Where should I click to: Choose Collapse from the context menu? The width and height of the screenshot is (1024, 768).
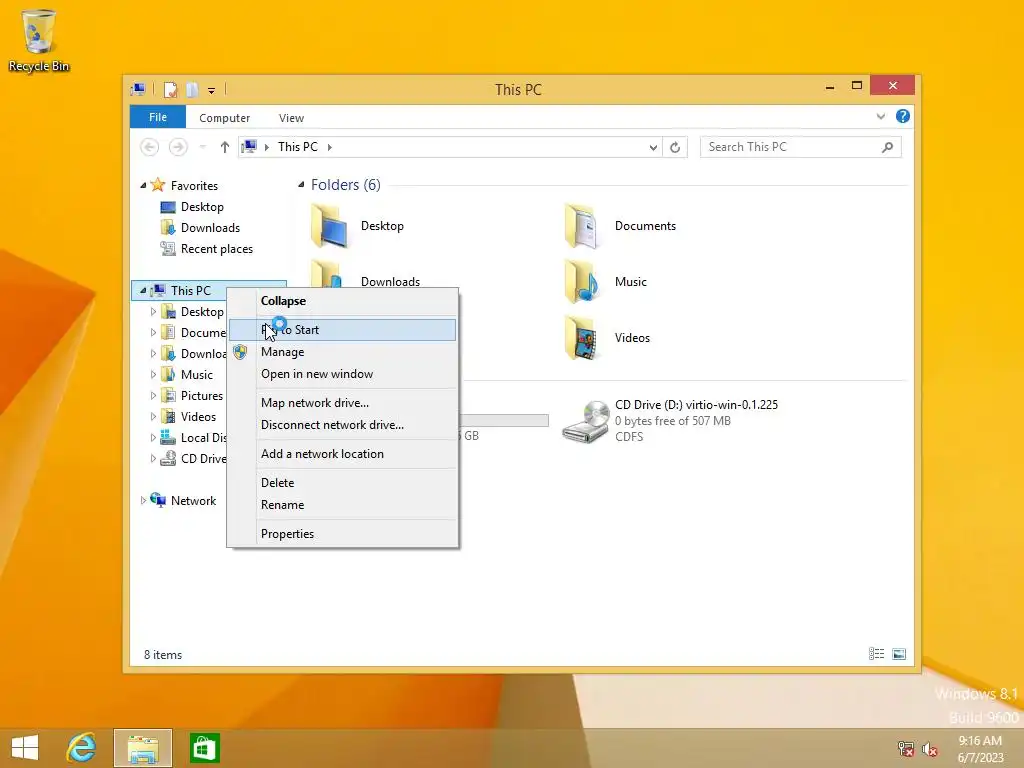pyautogui.click(x=343, y=301)
